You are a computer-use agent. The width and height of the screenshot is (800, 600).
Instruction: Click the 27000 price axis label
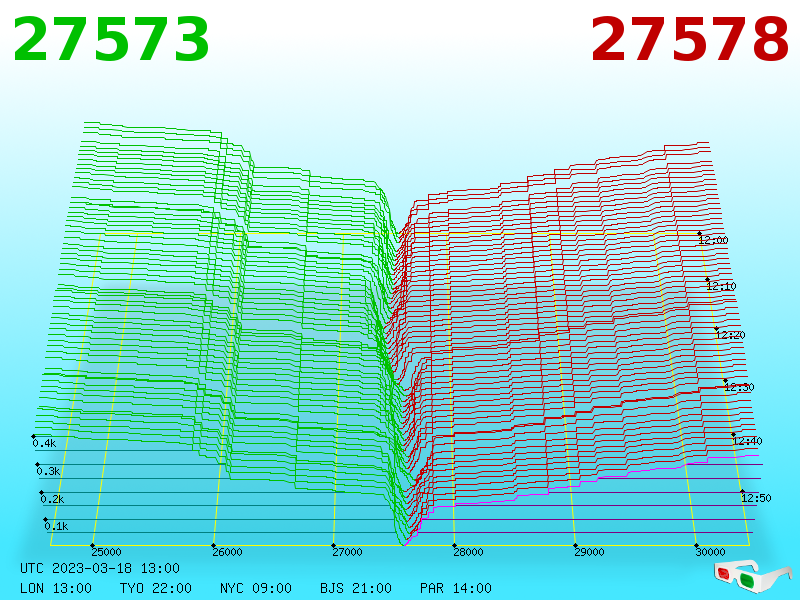347,552
